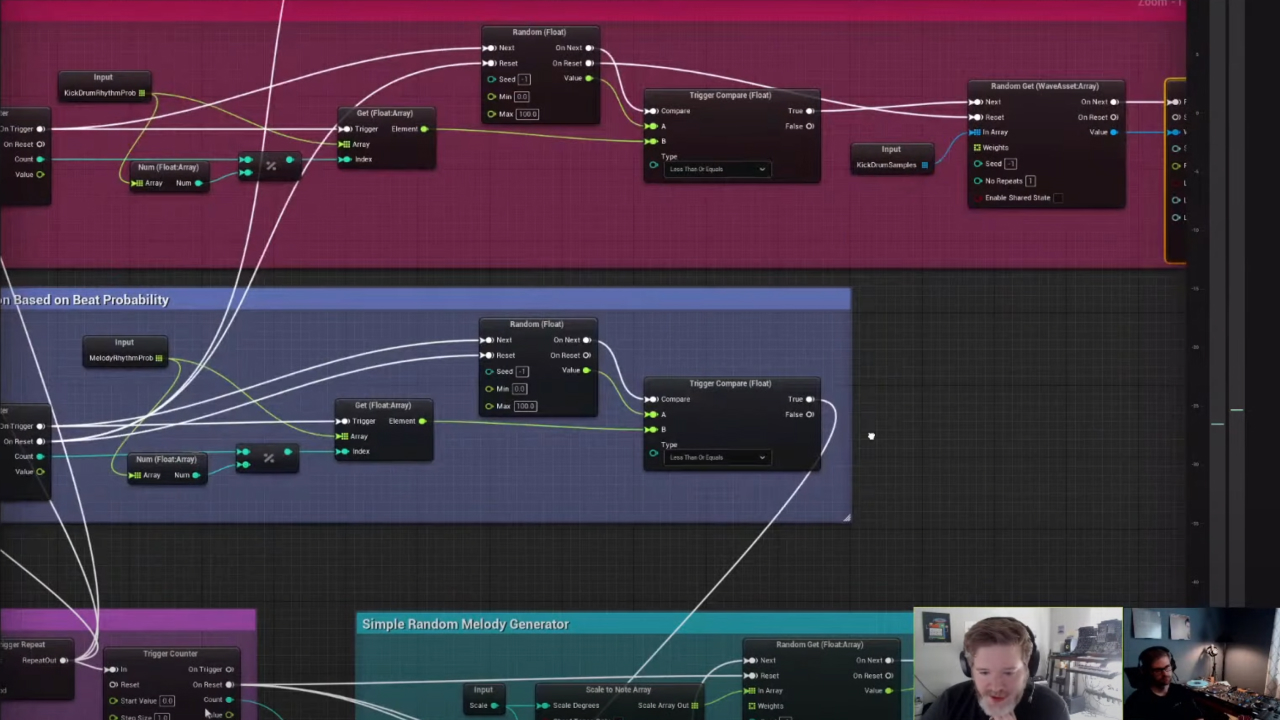Select the In Array pin on Random Get (WaveAsset:Array)
Screen dimensions: 1280x720
[x=977, y=132]
